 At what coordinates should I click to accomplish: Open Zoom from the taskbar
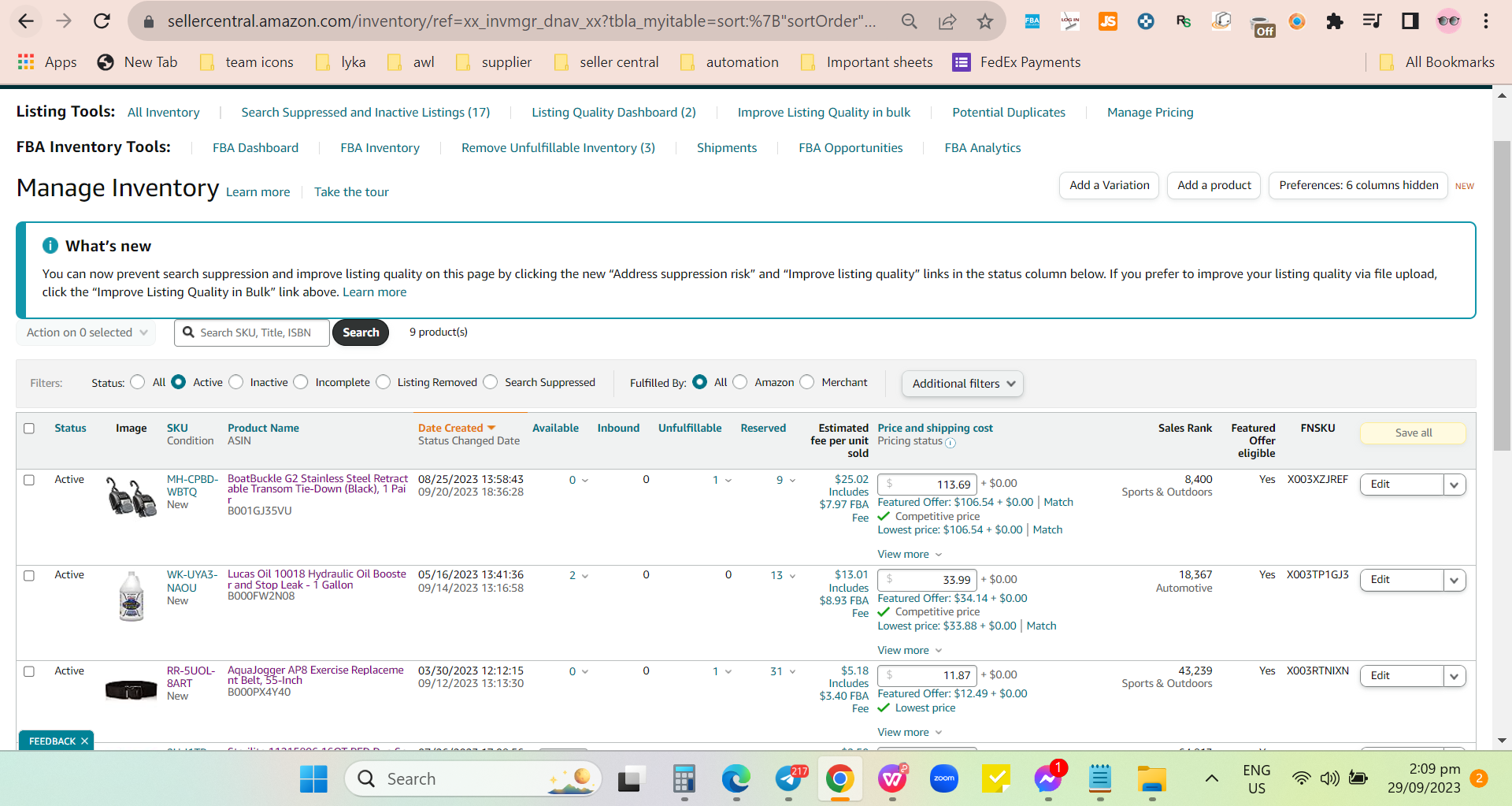pos(943,779)
